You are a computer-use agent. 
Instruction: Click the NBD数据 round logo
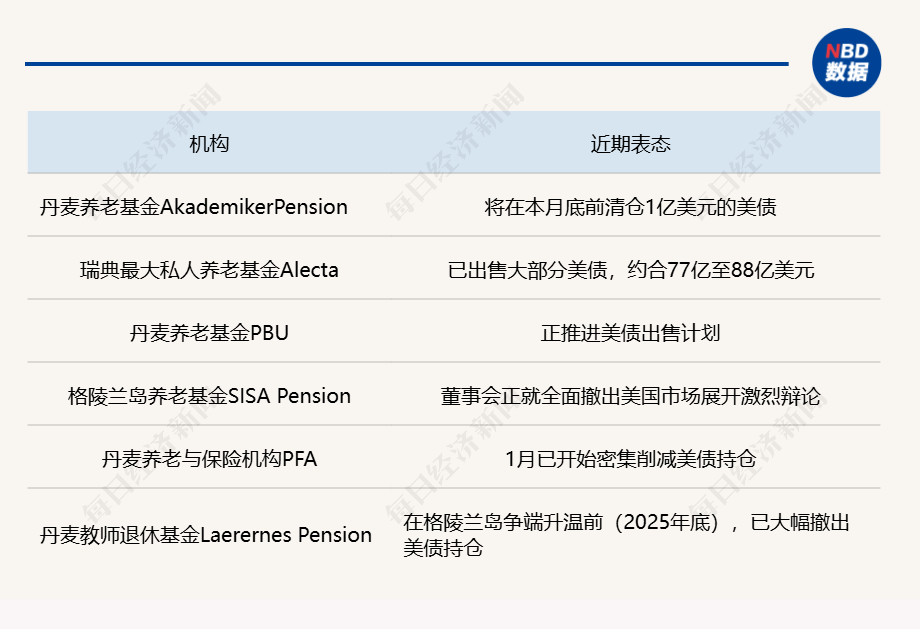pos(846,63)
